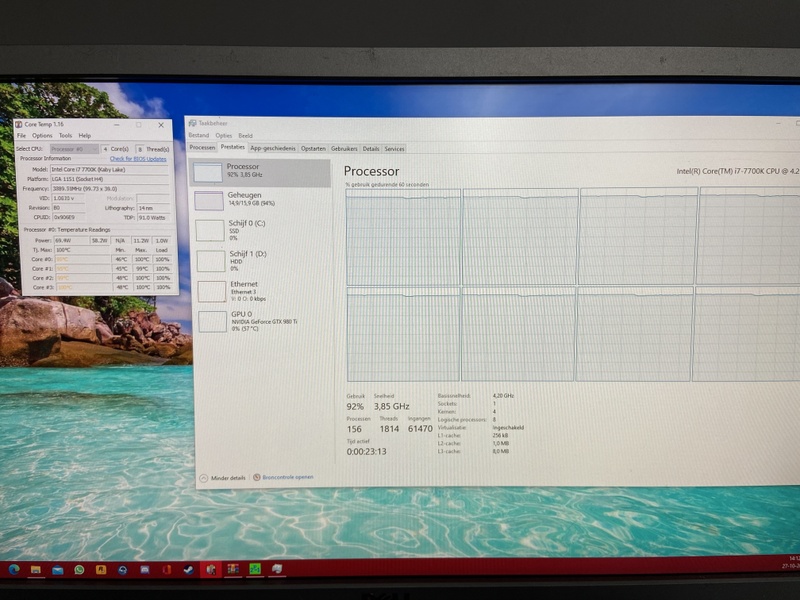The image size is (800, 600).
Task: Click the Check for BIOS Updates link
Action: pos(138,159)
